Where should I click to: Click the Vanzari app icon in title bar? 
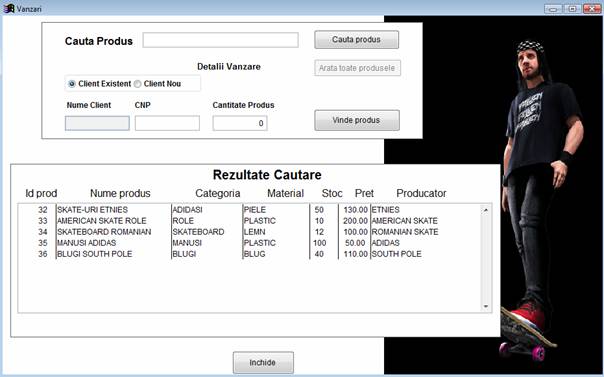(8, 8)
